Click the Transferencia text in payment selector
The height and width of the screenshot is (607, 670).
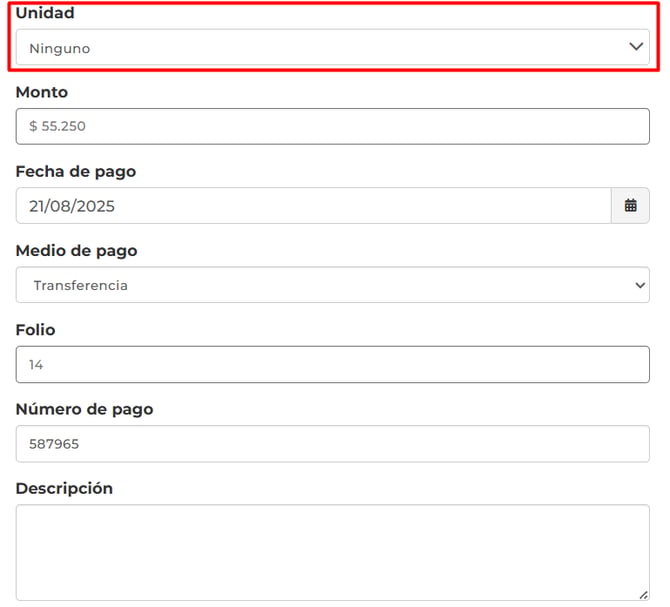[x=80, y=285]
